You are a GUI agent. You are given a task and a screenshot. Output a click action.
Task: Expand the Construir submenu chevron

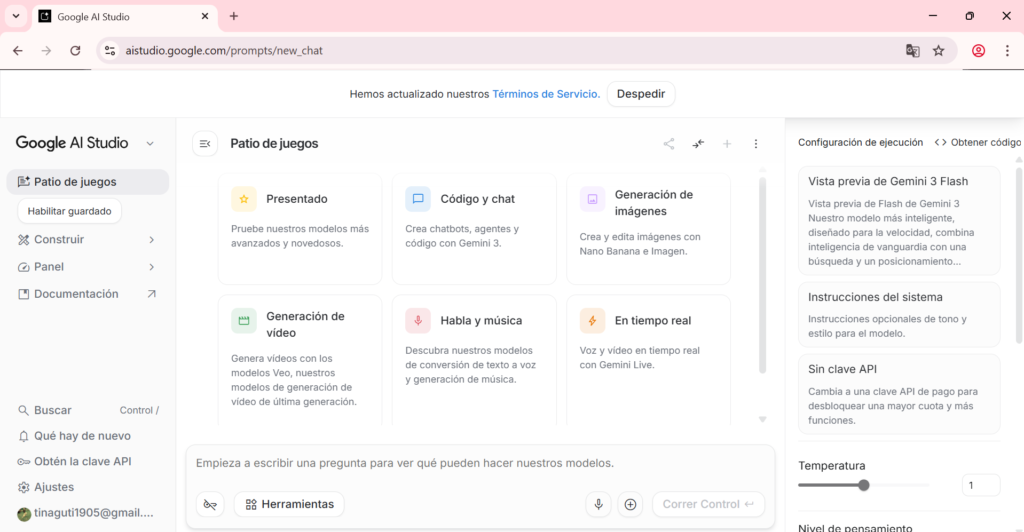point(152,240)
